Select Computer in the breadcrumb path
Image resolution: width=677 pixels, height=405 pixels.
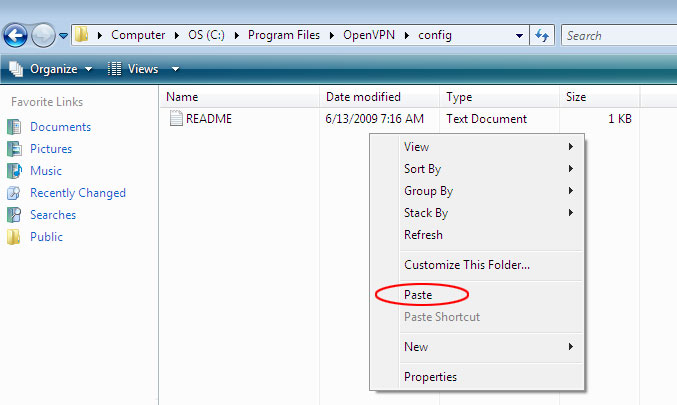coord(138,35)
